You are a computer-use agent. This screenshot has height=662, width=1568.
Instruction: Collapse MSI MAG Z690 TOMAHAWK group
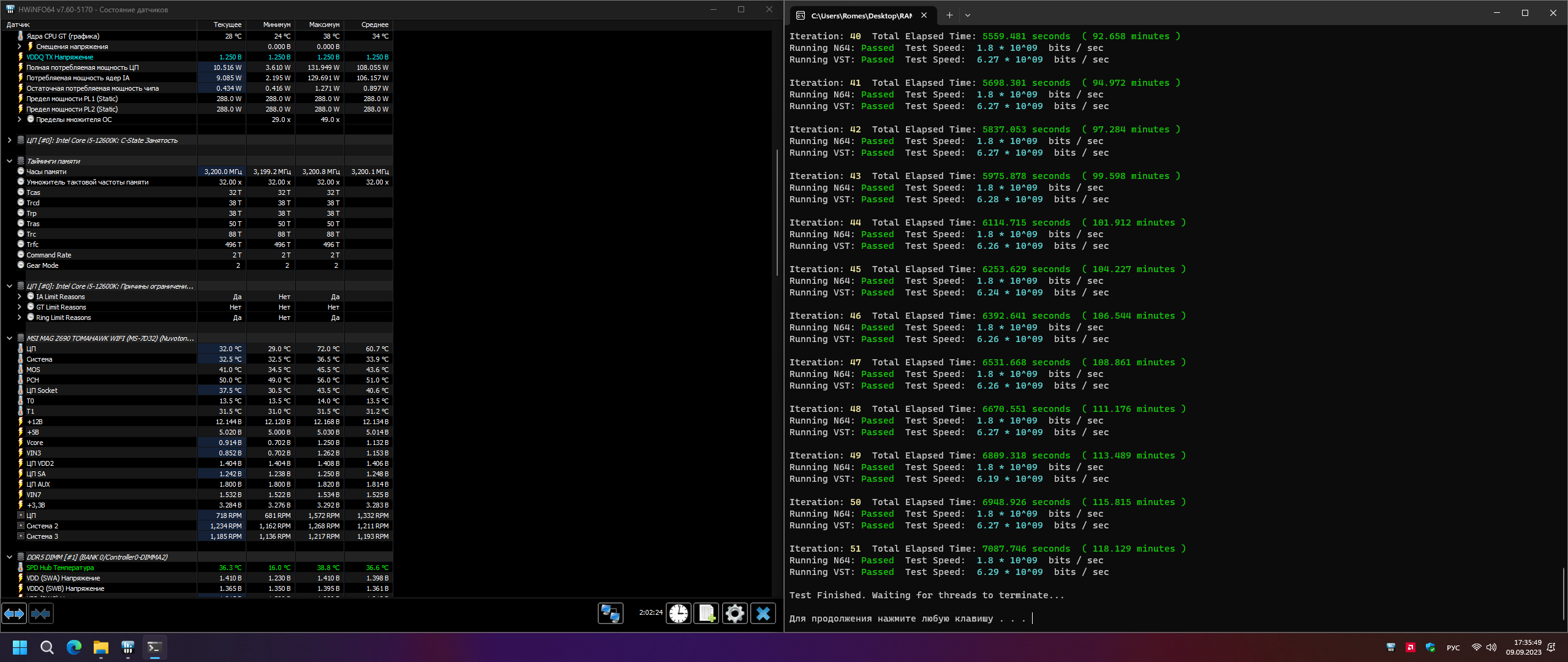pos(9,338)
